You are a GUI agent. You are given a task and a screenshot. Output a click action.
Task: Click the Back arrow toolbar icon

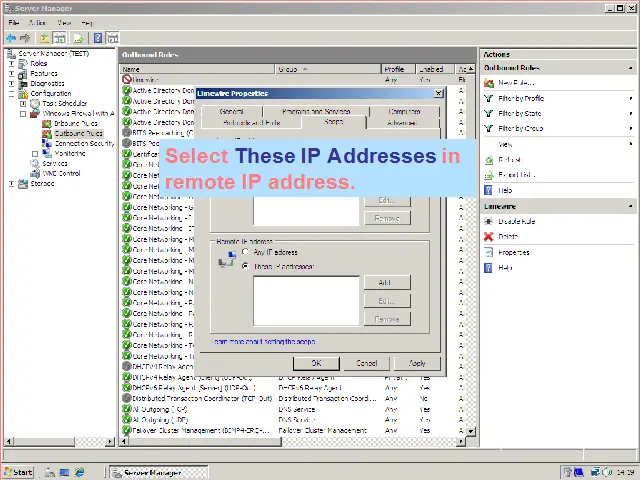tap(11, 38)
